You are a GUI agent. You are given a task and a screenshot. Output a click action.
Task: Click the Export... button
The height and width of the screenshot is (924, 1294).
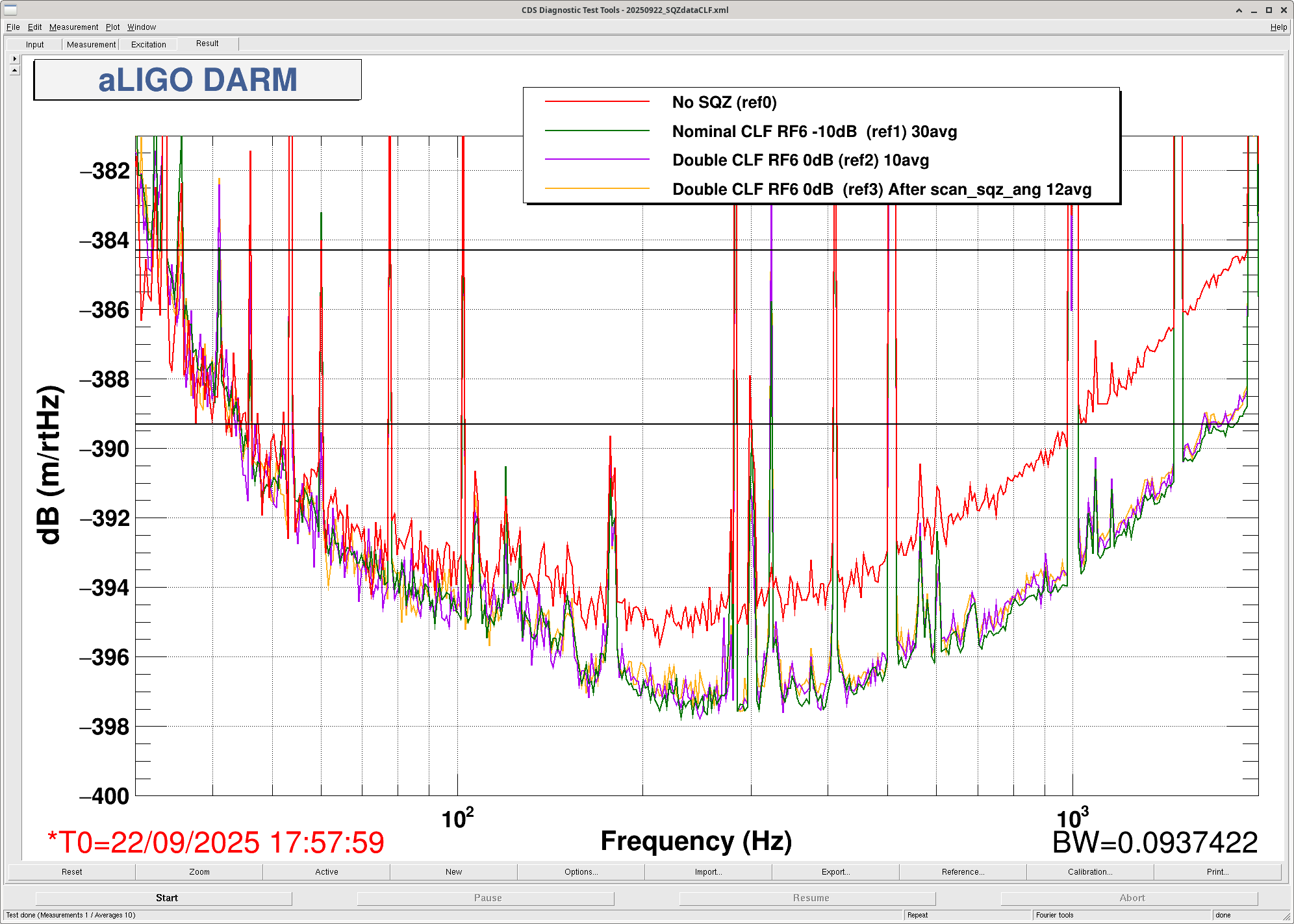coord(835,872)
